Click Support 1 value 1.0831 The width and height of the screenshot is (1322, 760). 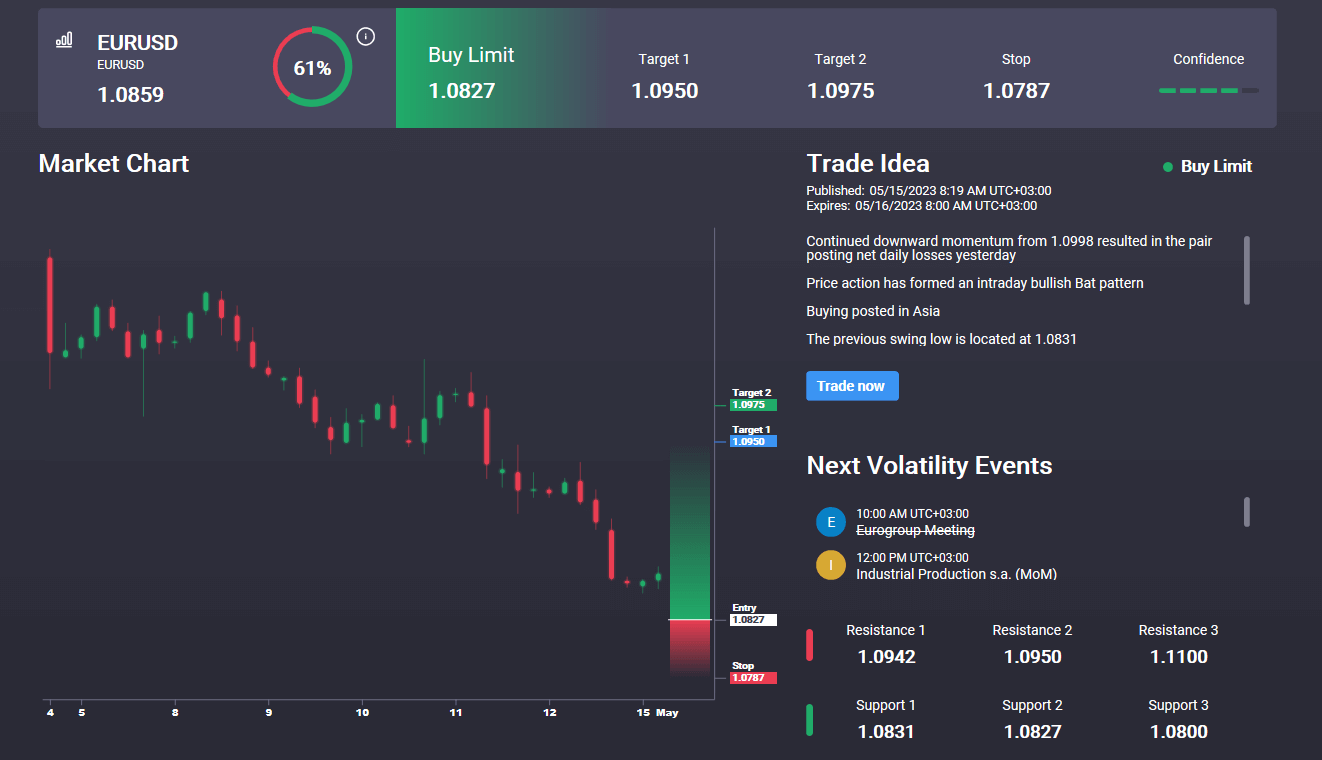coord(886,732)
